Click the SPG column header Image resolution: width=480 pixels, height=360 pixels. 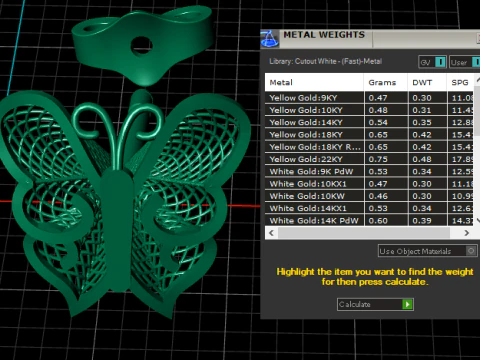460,82
